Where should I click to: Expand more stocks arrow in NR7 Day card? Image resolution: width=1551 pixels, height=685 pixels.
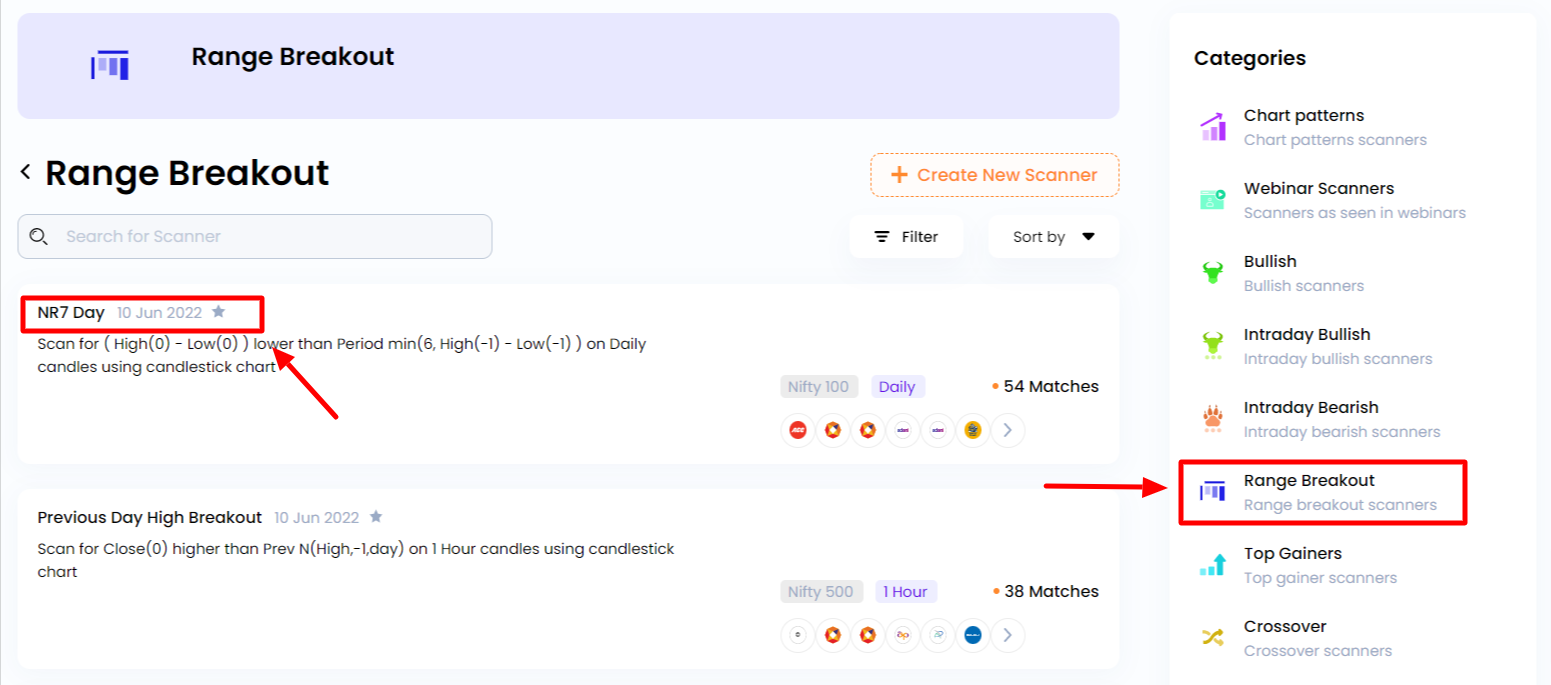[1007, 430]
